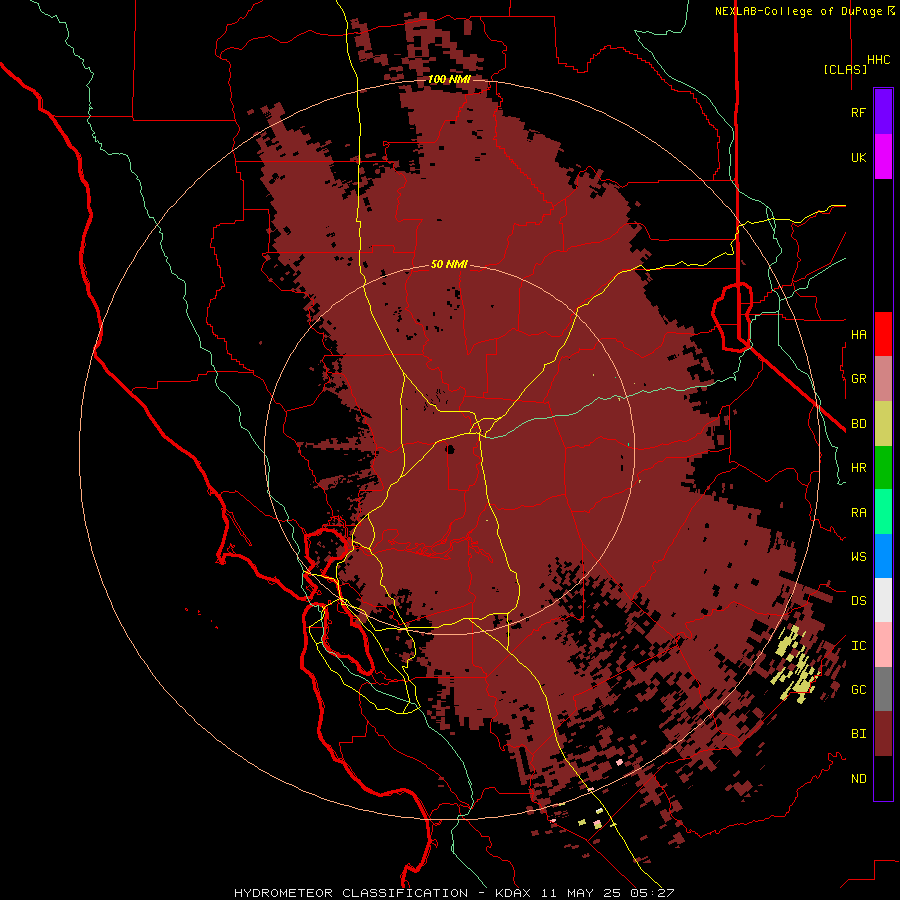
Task: Click the ND legend label
Action: [858, 779]
